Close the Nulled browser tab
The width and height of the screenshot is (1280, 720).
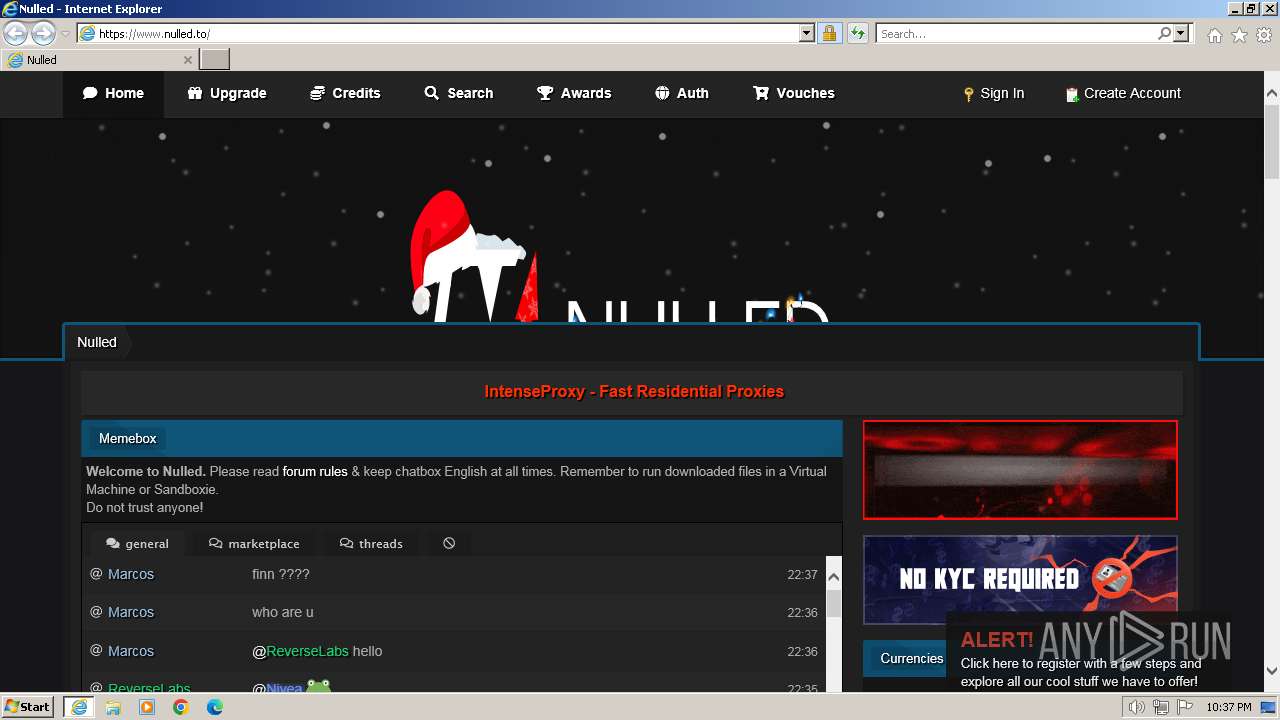pos(187,60)
